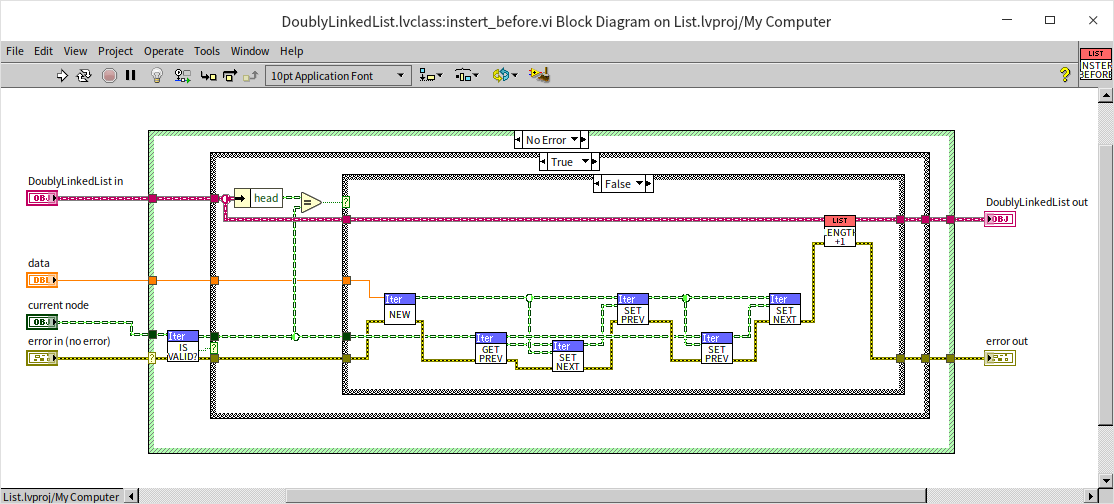
Task: Open the Align Objects dropdown
Action: (x=432, y=75)
